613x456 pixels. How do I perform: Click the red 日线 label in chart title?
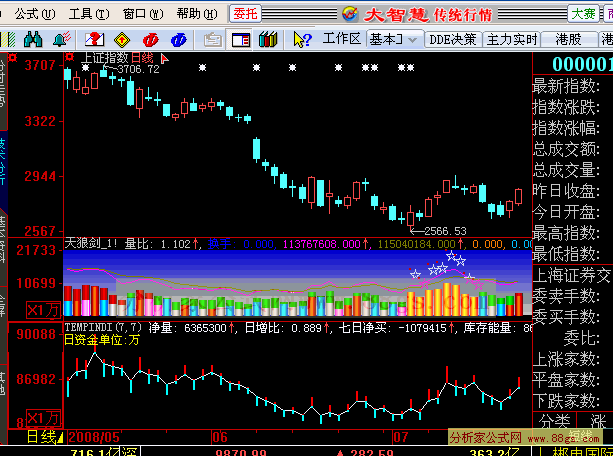(142, 58)
